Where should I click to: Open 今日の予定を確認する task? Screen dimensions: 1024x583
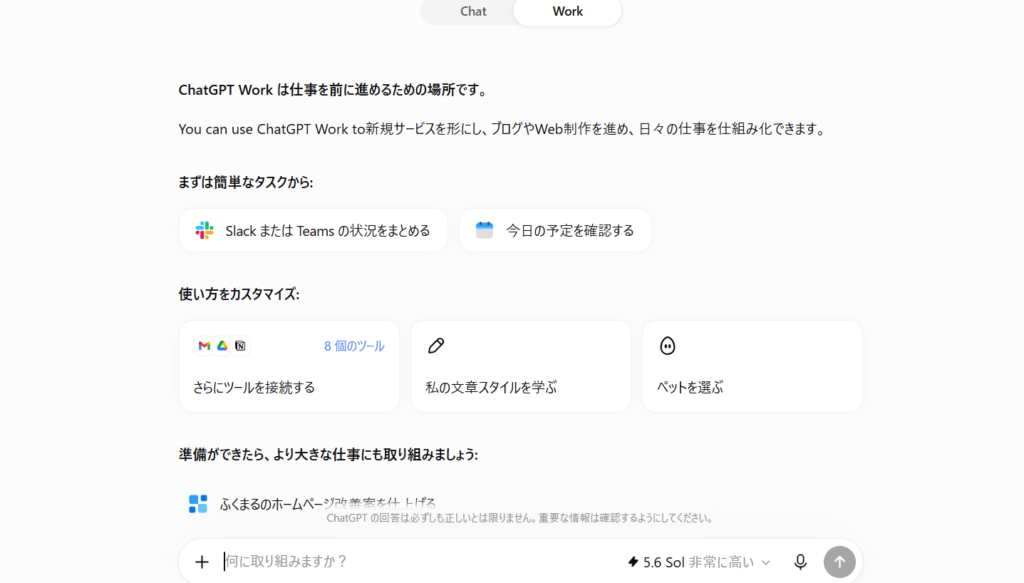[x=556, y=230]
